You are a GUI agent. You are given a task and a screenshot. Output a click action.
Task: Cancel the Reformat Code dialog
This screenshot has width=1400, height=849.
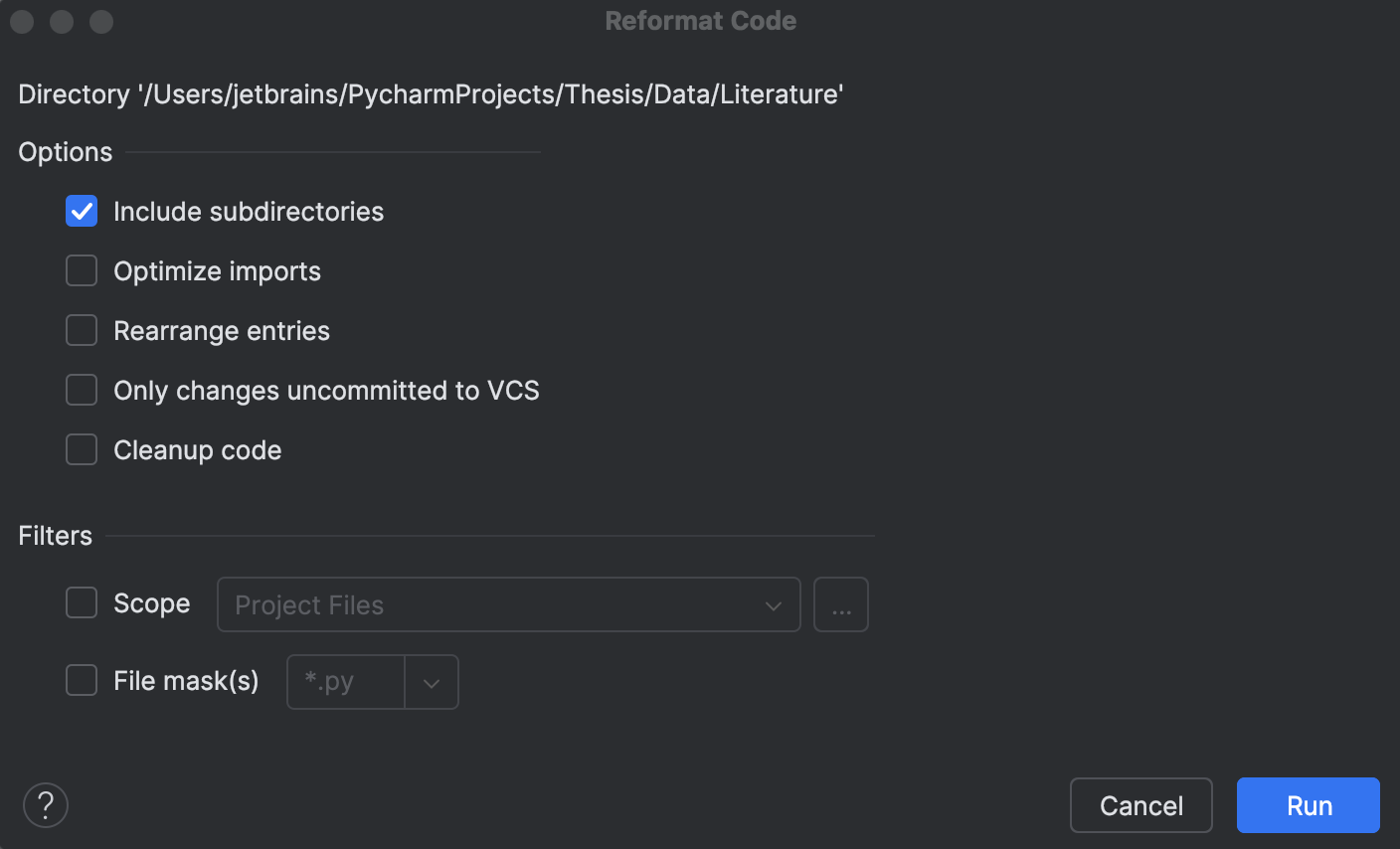click(1140, 805)
